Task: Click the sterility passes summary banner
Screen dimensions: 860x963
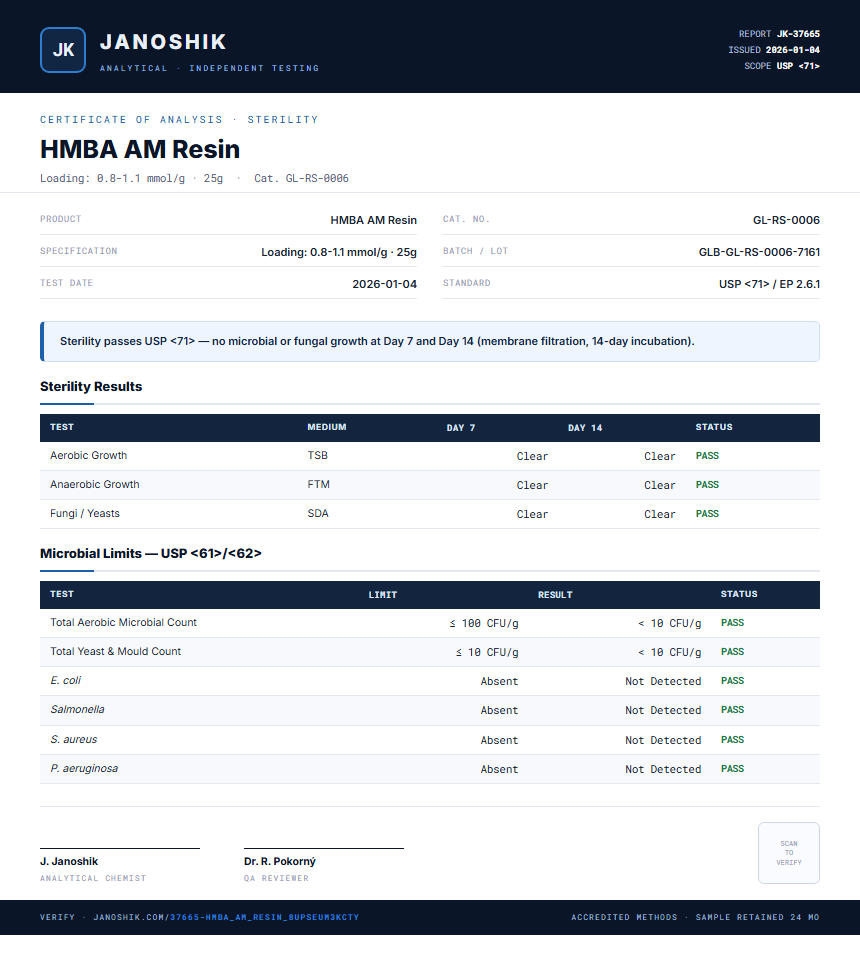Action: click(429, 341)
